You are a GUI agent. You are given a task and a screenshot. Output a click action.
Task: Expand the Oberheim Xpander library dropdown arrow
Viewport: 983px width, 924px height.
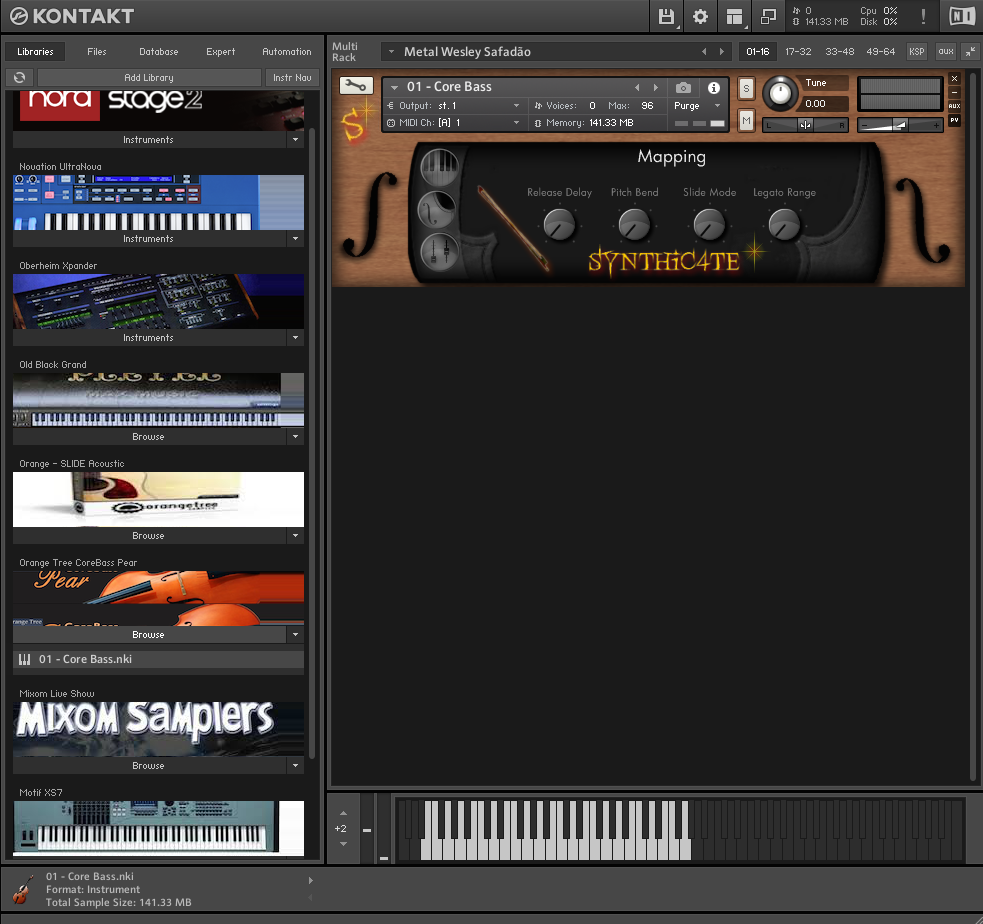(x=295, y=337)
